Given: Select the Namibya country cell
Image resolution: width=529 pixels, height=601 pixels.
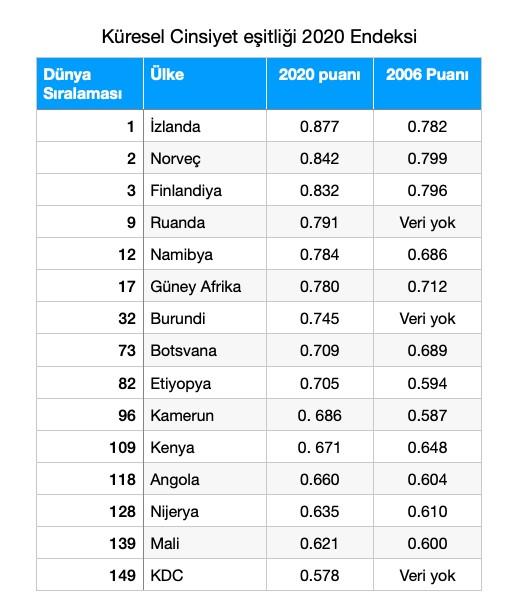Looking at the screenshot, I should [205, 255].
